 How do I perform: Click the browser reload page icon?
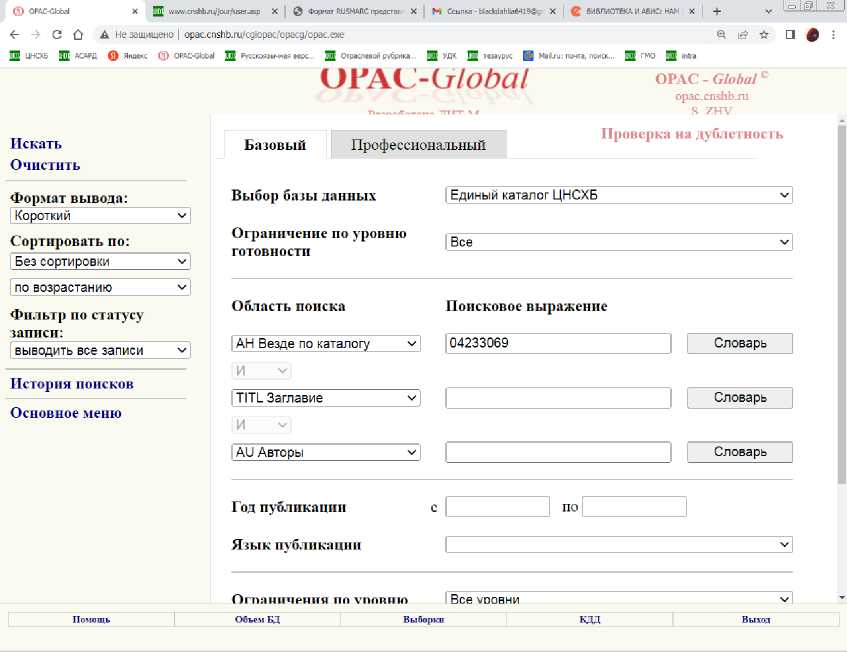click(x=56, y=33)
